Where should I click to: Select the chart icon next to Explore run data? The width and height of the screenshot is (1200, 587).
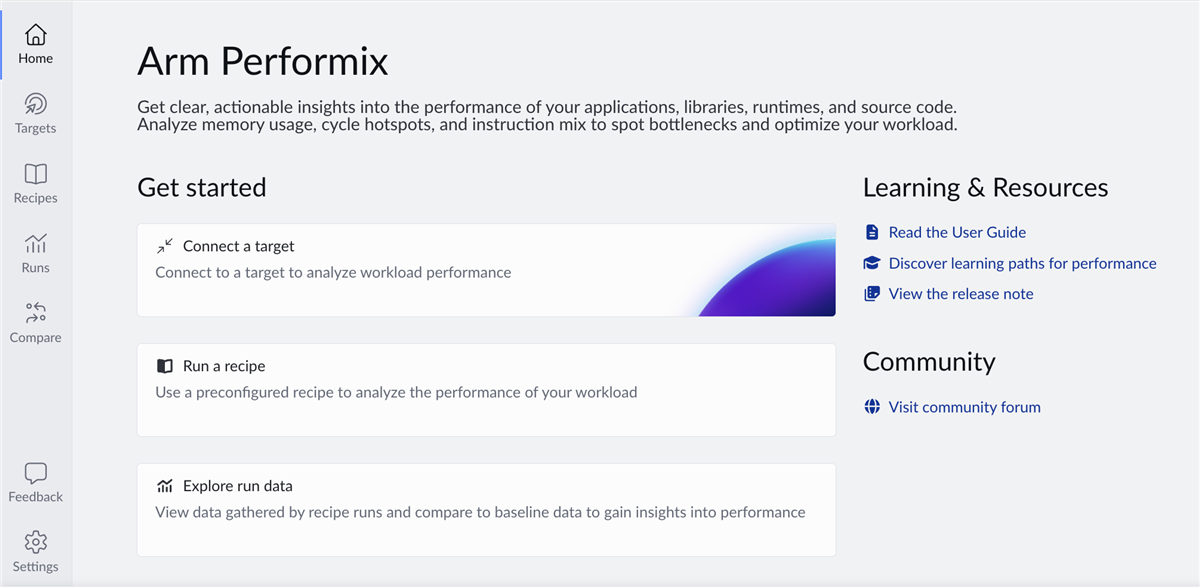click(x=164, y=485)
